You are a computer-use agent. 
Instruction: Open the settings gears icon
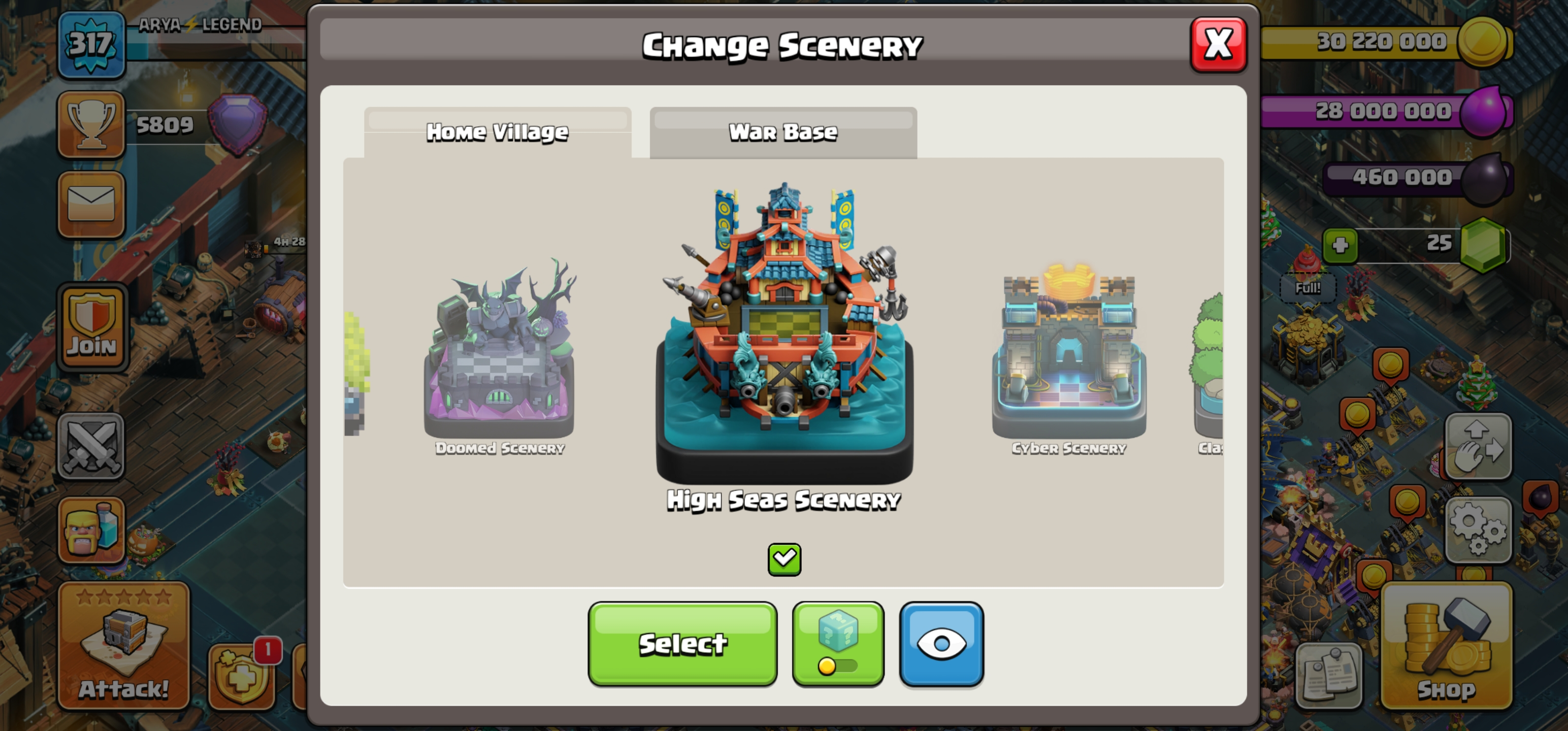pos(1478,529)
